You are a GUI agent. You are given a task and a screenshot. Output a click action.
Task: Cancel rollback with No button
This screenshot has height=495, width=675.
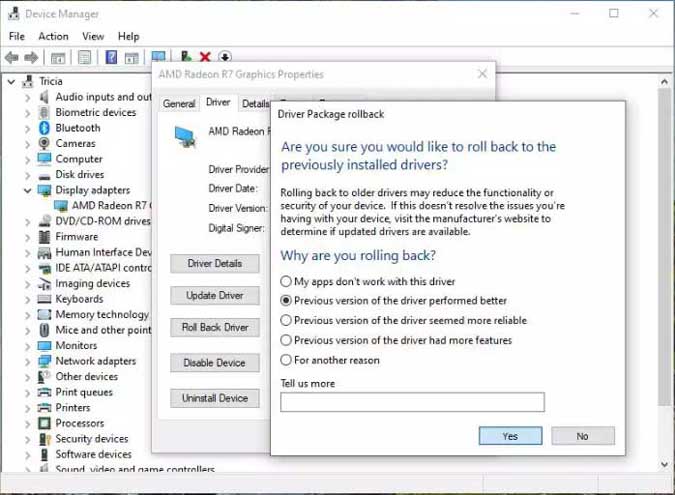click(x=583, y=436)
